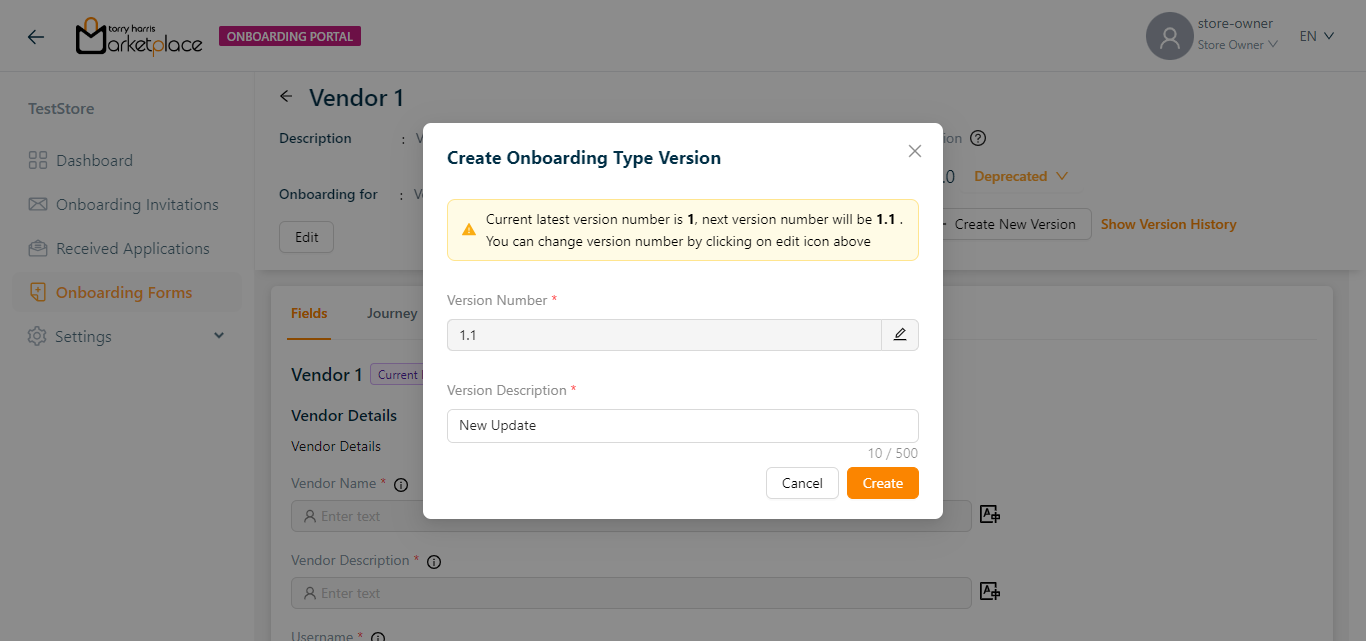The height and width of the screenshot is (641, 1366).
Task: Click the pencil edit icon for Version Number
Action: (x=899, y=335)
